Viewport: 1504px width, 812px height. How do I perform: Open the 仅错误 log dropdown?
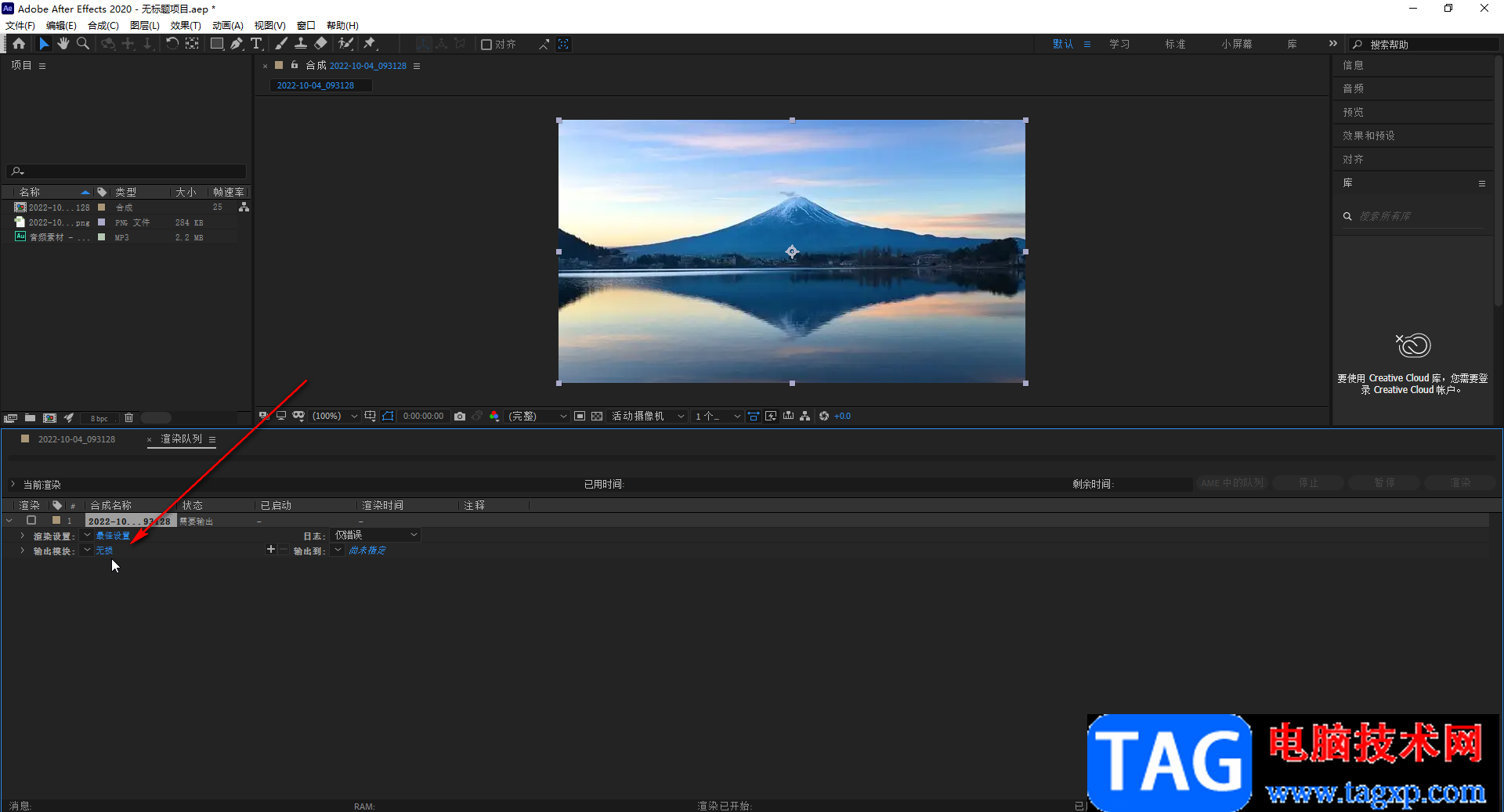(375, 535)
